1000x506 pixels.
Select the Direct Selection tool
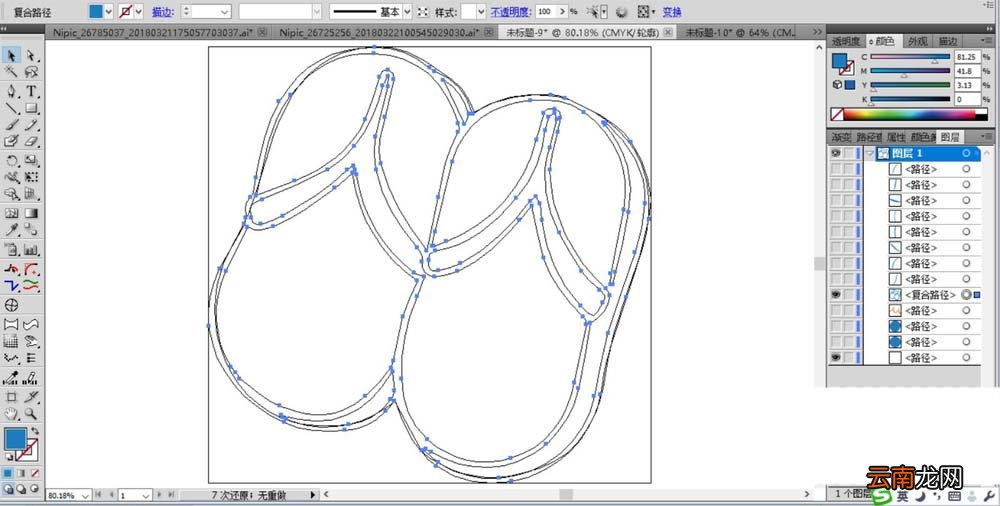31,56
